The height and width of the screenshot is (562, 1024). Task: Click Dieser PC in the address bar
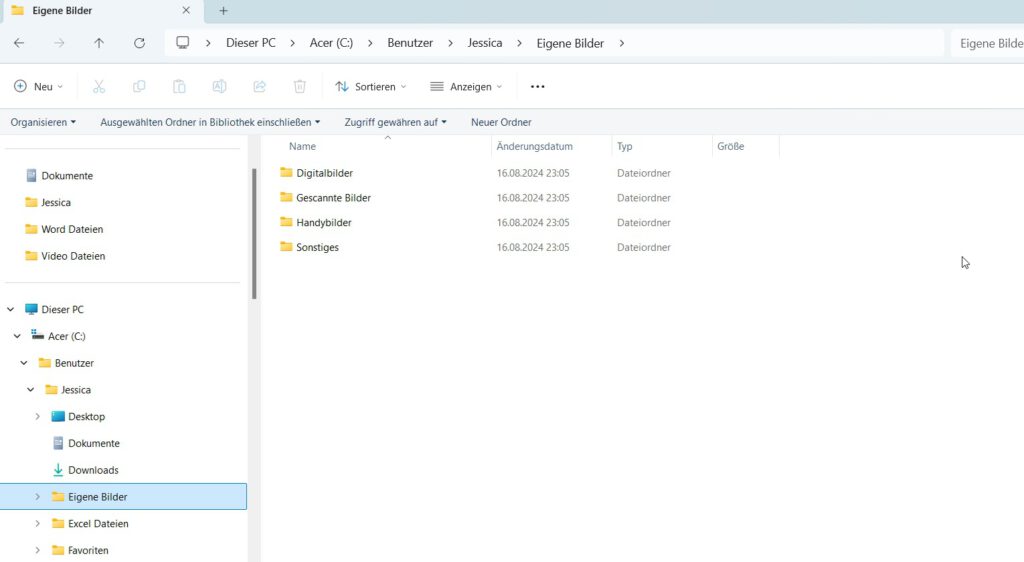tap(251, 43)
